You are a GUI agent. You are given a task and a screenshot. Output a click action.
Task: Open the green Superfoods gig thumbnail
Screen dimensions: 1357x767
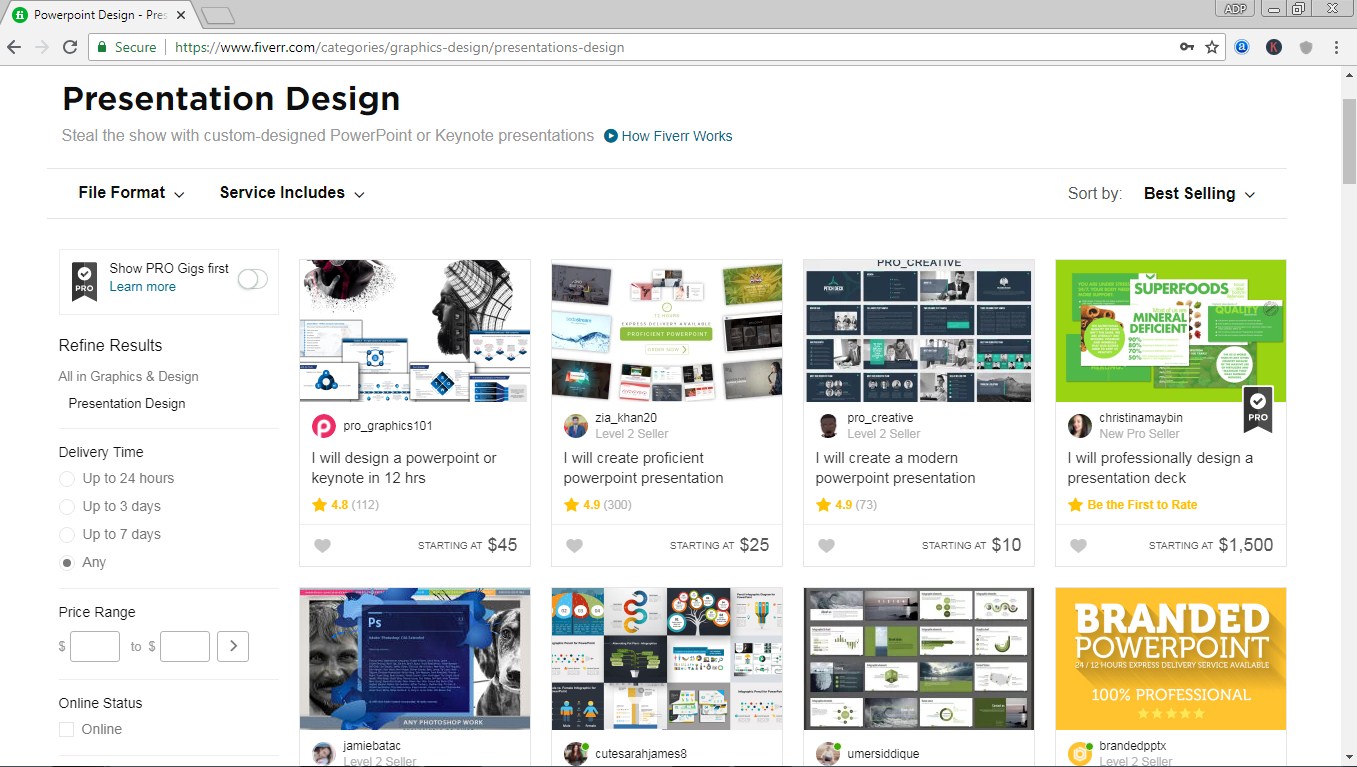[1171, 331]
